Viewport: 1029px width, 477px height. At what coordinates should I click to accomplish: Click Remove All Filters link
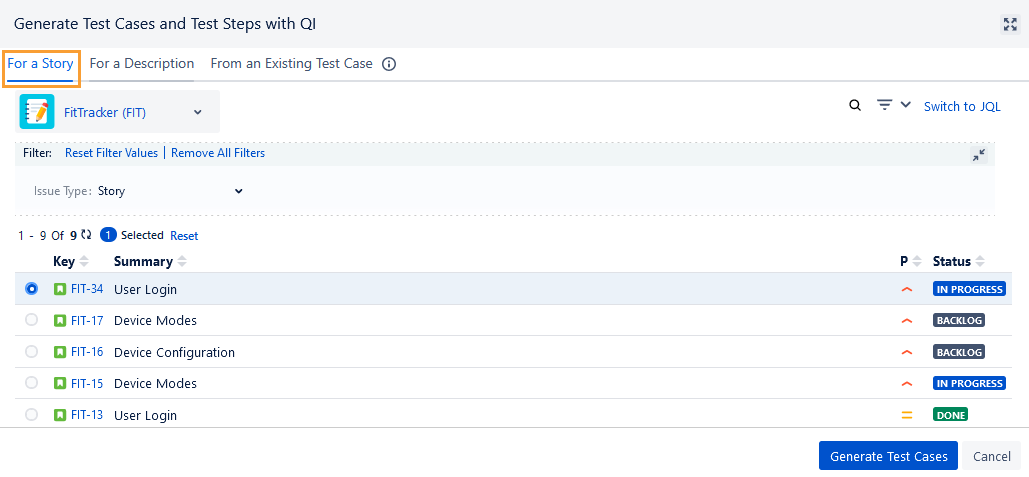click(218, 153)
